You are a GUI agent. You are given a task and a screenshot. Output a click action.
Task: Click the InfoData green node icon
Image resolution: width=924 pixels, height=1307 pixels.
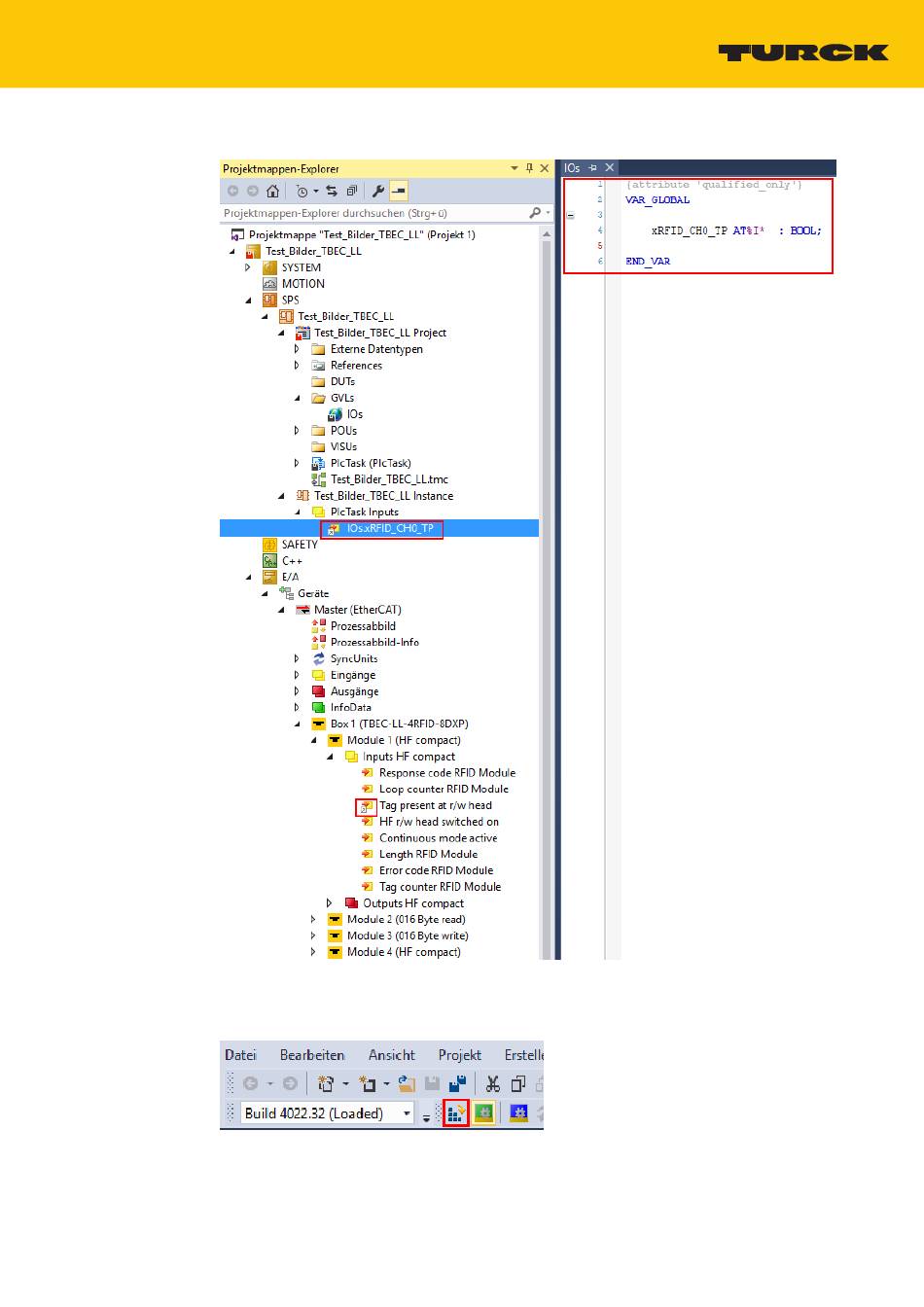(x=318, y=708)
